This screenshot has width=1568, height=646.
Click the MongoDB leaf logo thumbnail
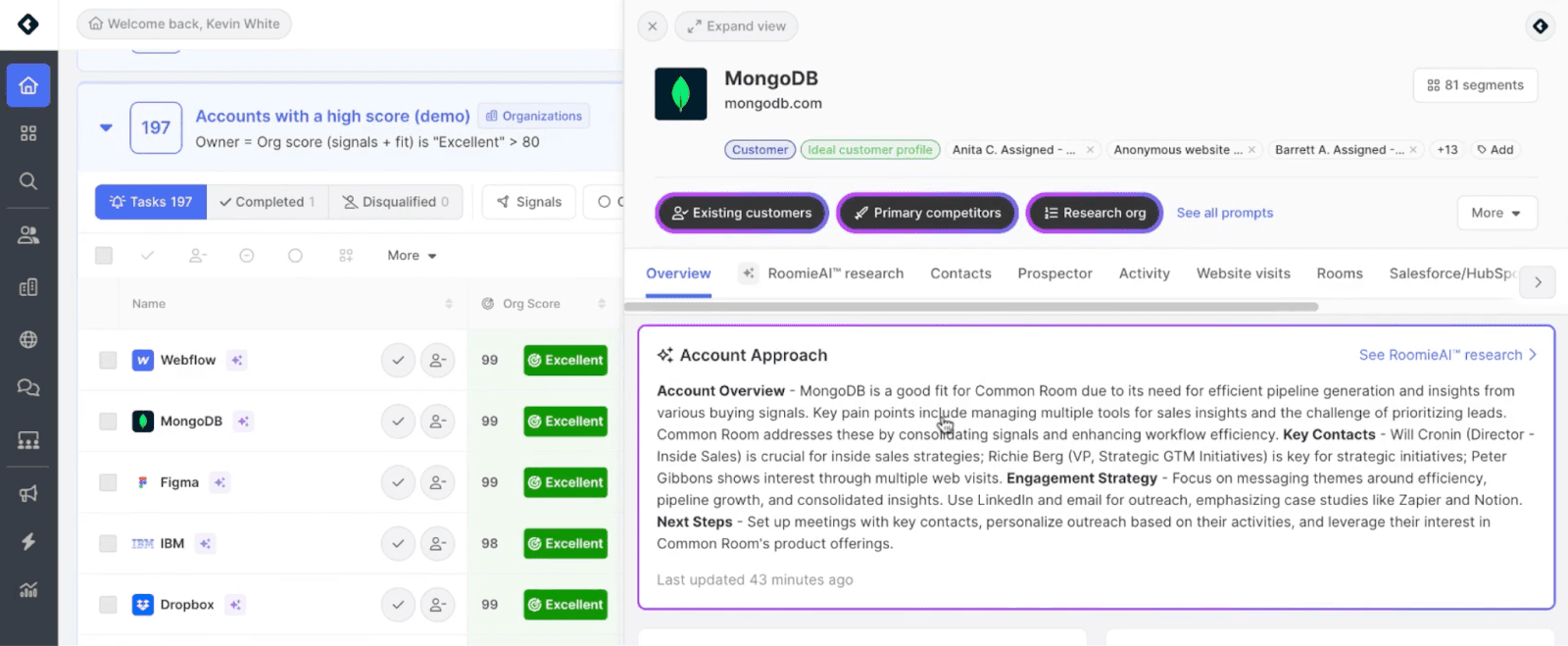click(680, 94)
